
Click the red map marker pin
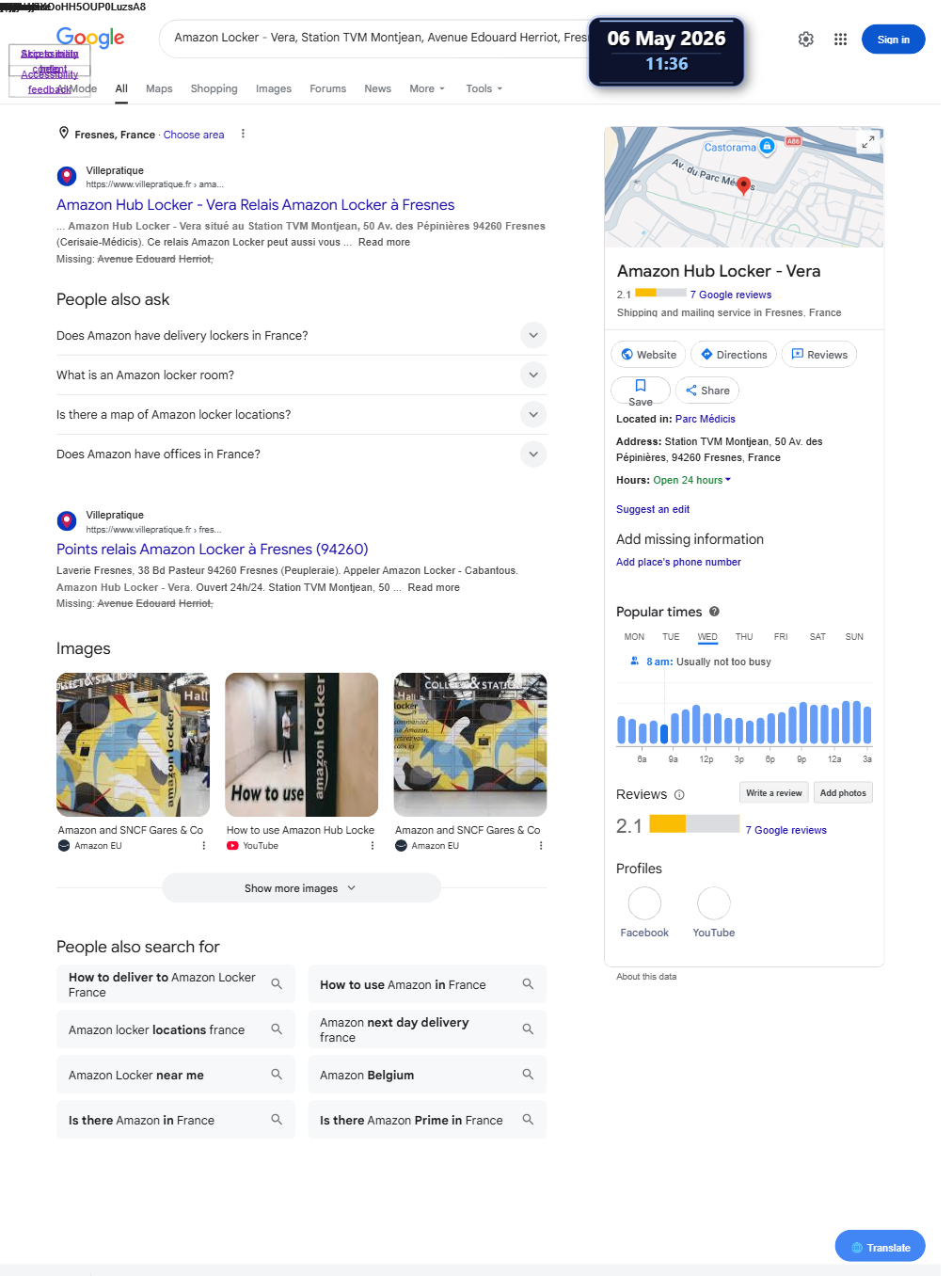coord(743,185)
